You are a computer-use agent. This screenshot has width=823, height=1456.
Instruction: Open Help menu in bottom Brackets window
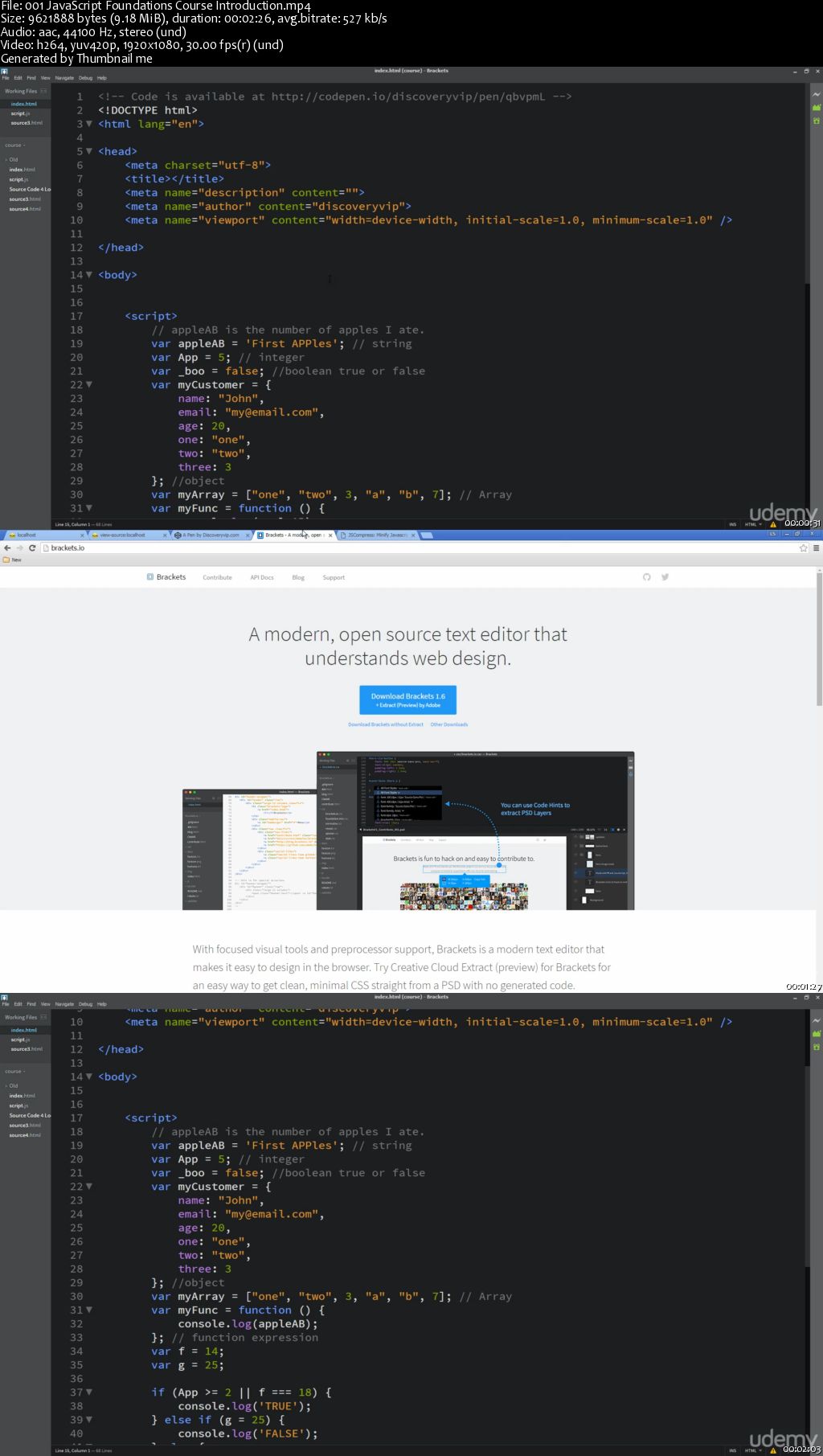click(x=102, y=1004)
